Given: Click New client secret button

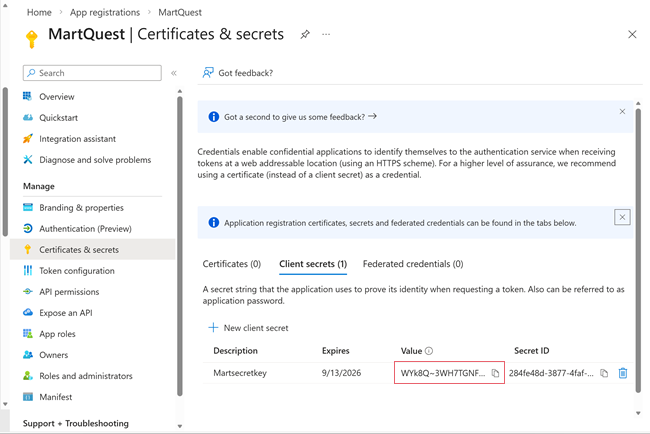Looking at the screenshot, I should [248, 328].
